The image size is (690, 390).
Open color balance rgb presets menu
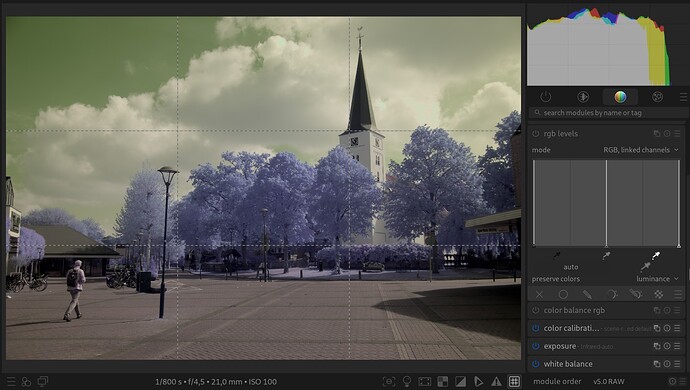tap(677, 311)
